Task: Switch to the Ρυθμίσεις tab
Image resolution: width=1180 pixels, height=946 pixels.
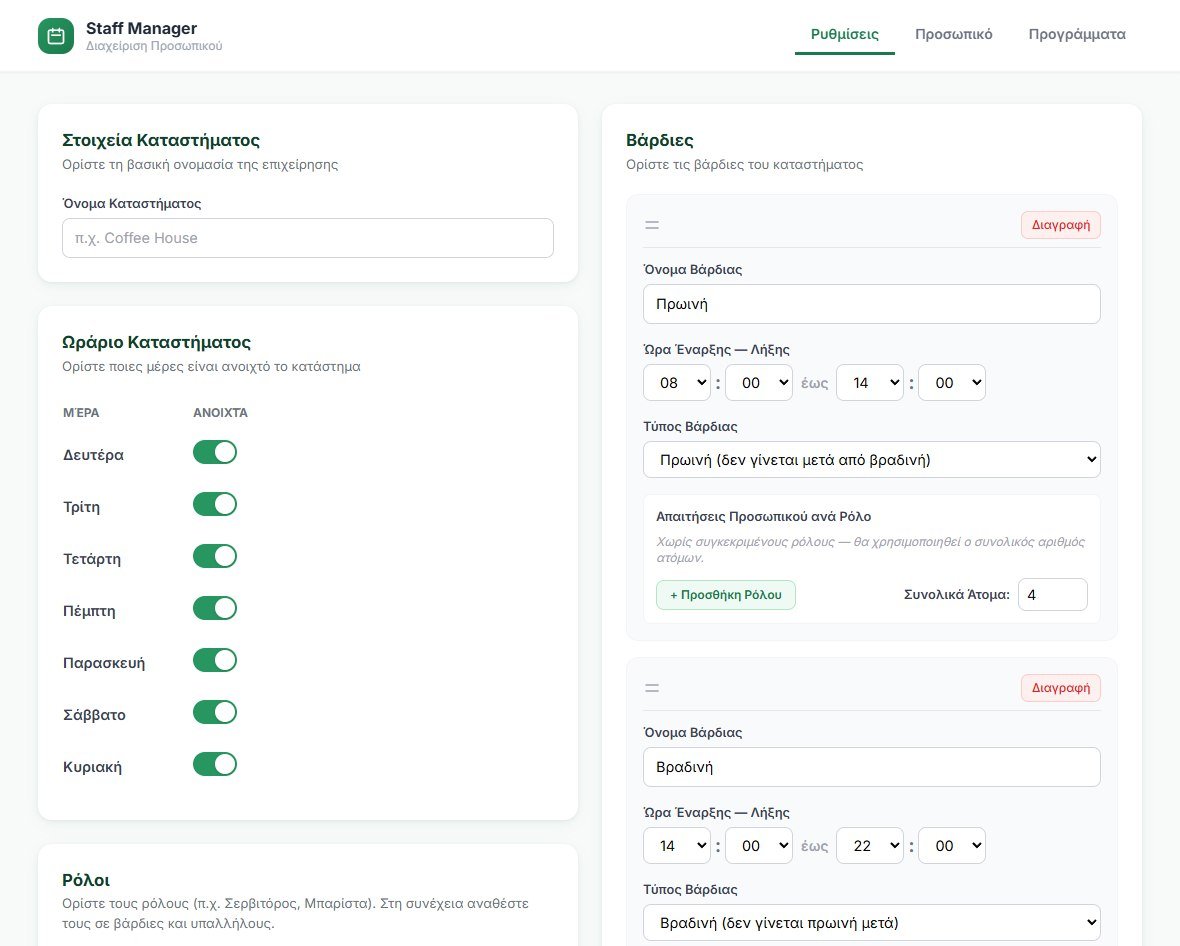Action: [844, 35]
